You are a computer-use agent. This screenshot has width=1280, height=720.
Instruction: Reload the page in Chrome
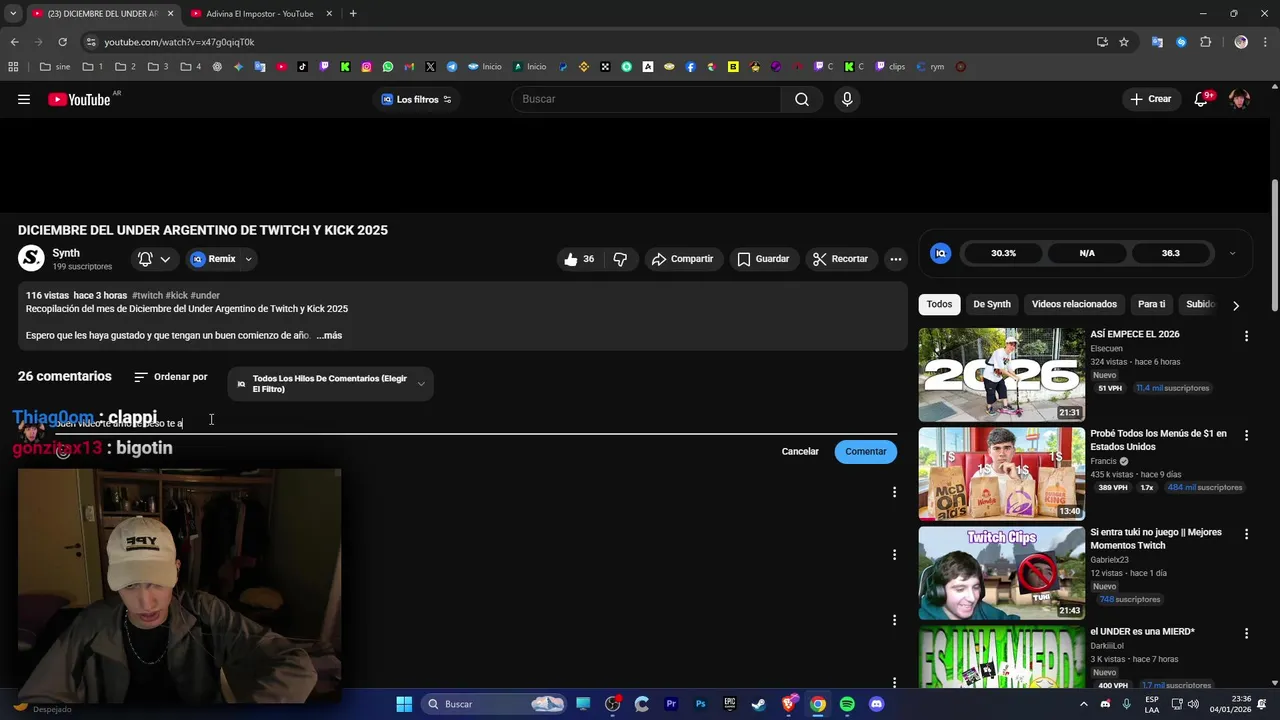tap(62, 42)
